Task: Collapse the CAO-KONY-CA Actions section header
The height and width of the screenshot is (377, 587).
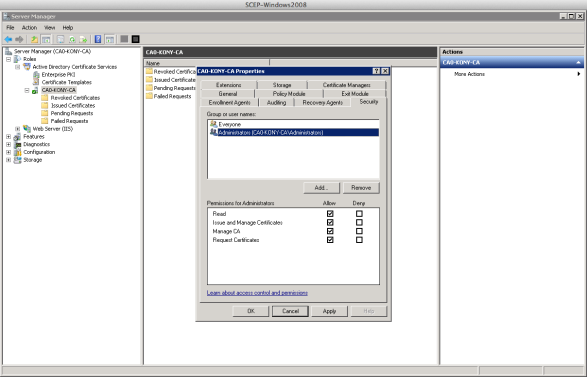Action: pyautogui.click(x=512, y=62)
